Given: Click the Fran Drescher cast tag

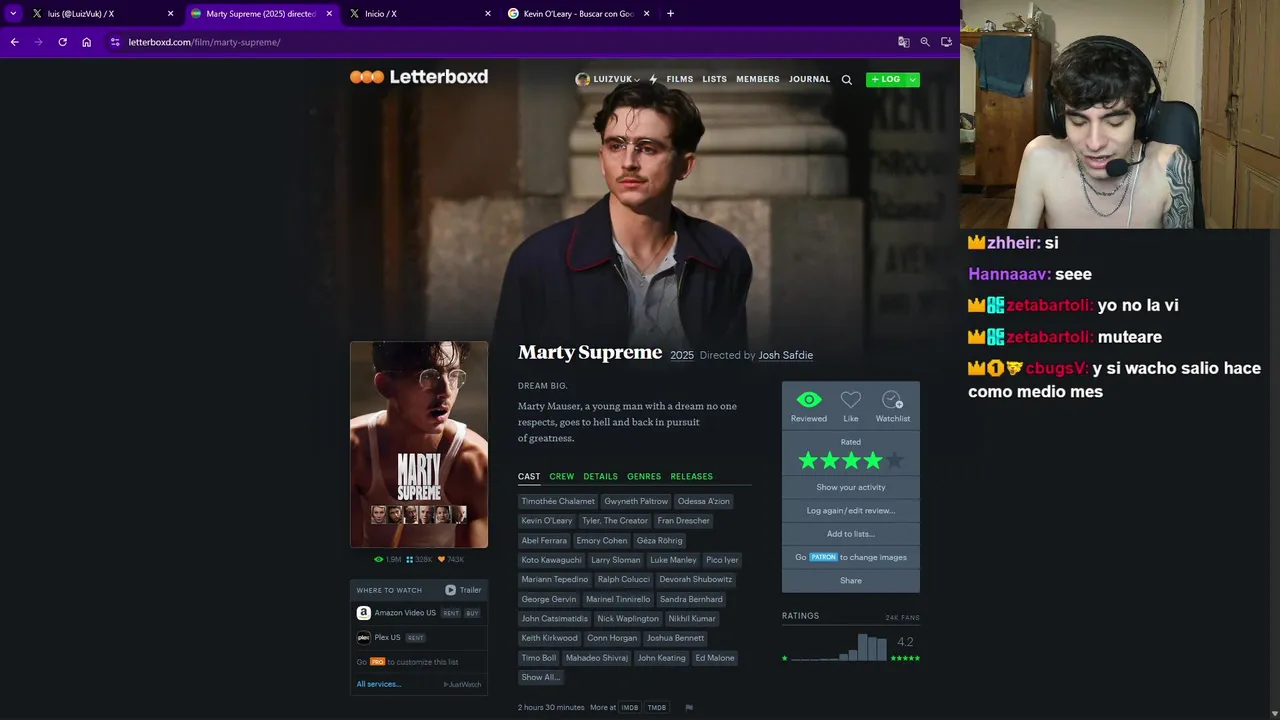Looking at the screenshot, I should pyautogui.click(x=684, y=521).
